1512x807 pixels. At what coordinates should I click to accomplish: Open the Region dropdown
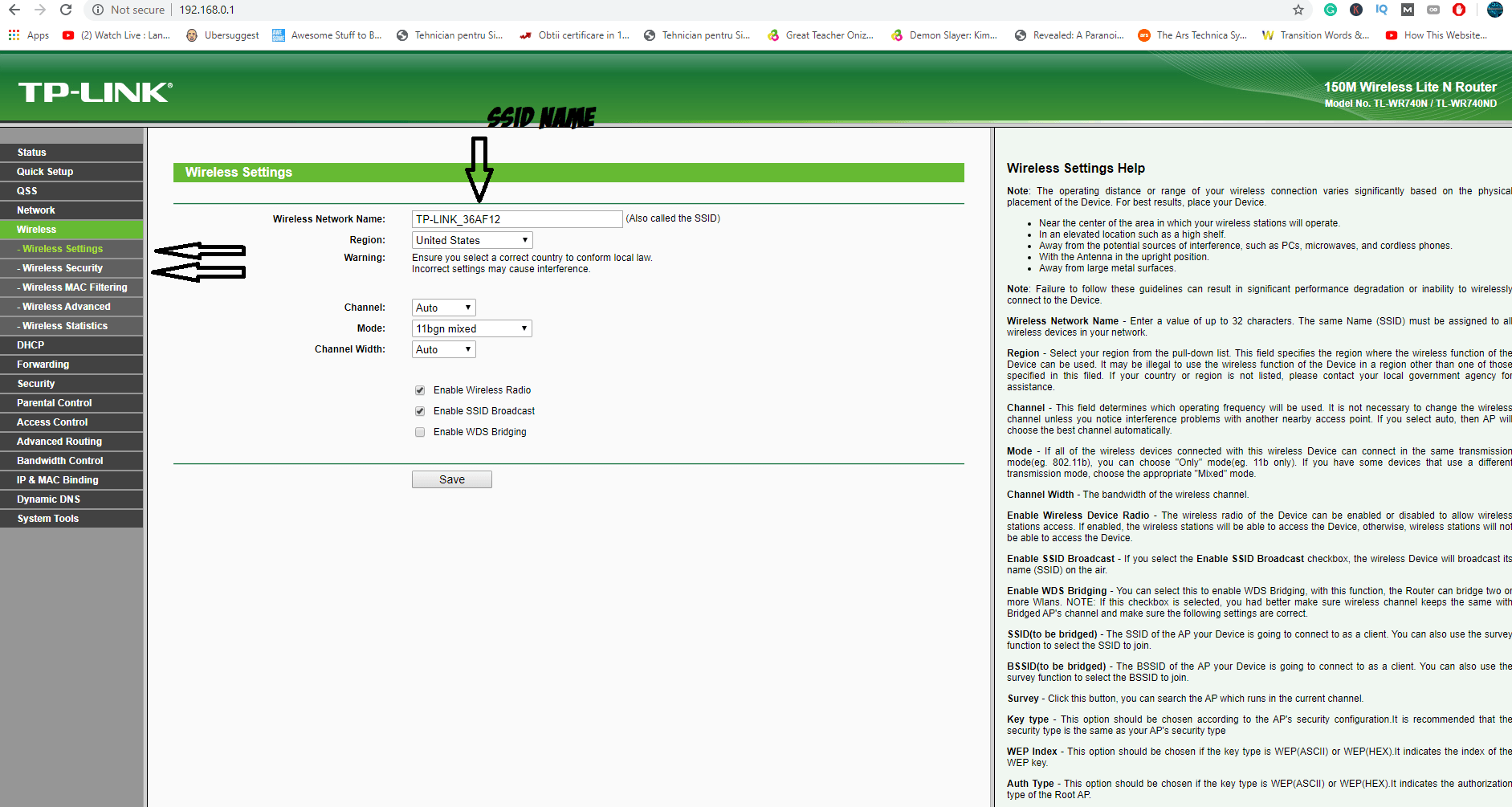pyautogui.click(x=472, y=240)
